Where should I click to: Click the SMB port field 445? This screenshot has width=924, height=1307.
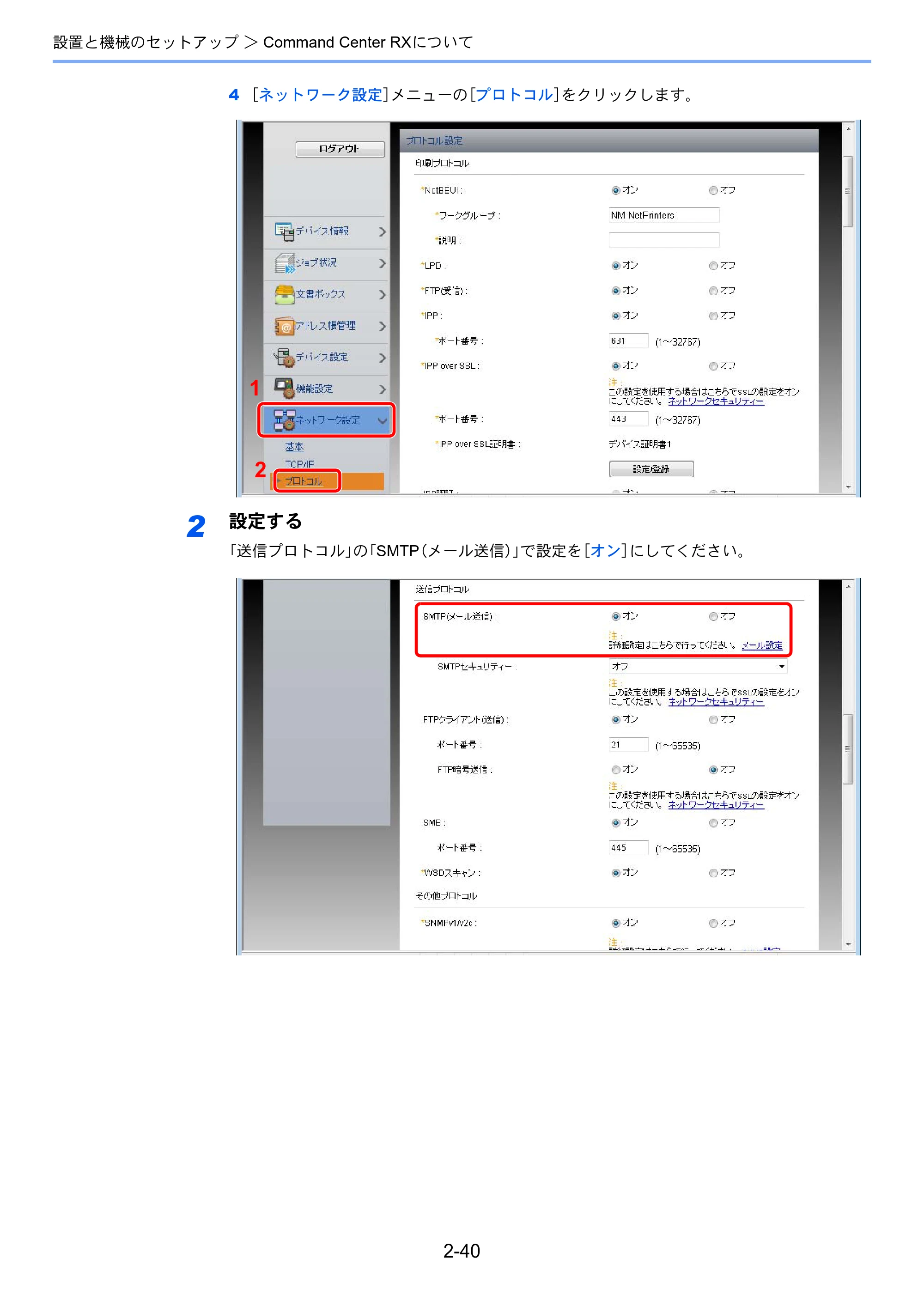pyautogui.click(x=628, y=848)
